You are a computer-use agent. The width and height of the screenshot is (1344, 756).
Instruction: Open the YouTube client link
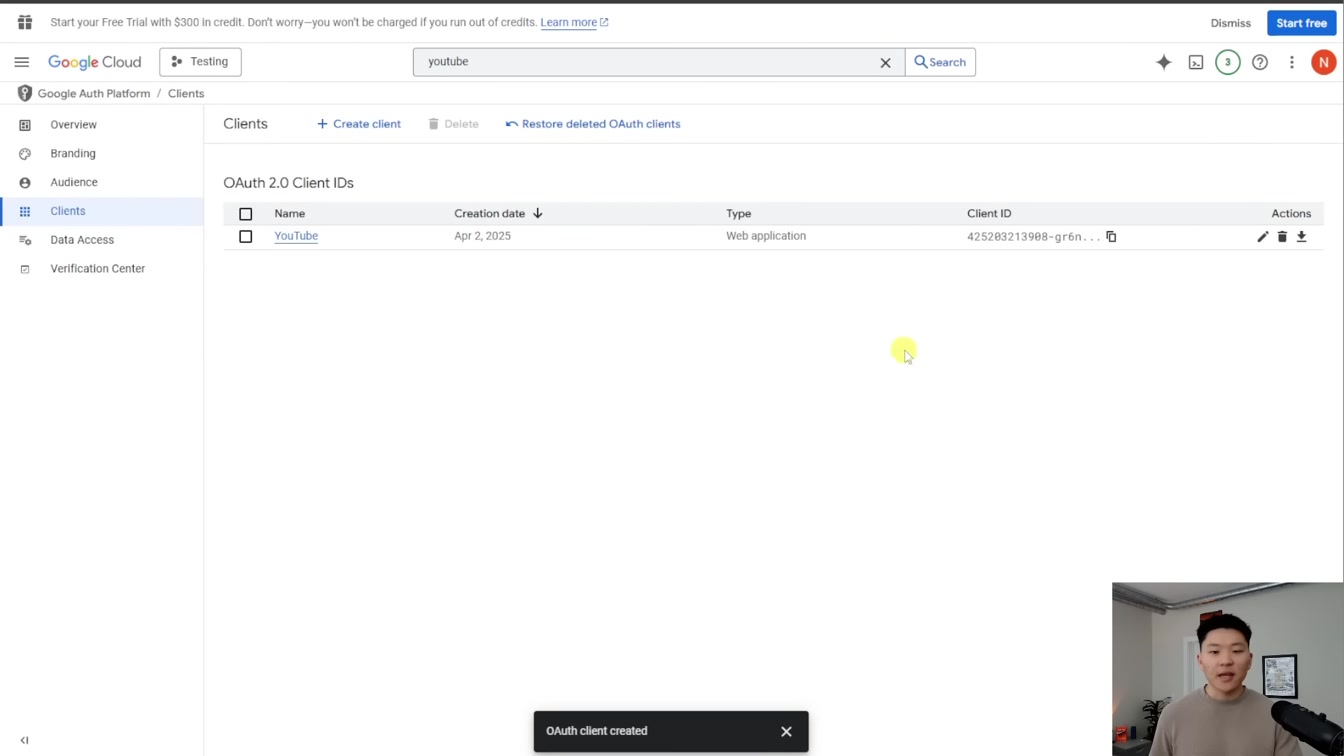[296, 236]
